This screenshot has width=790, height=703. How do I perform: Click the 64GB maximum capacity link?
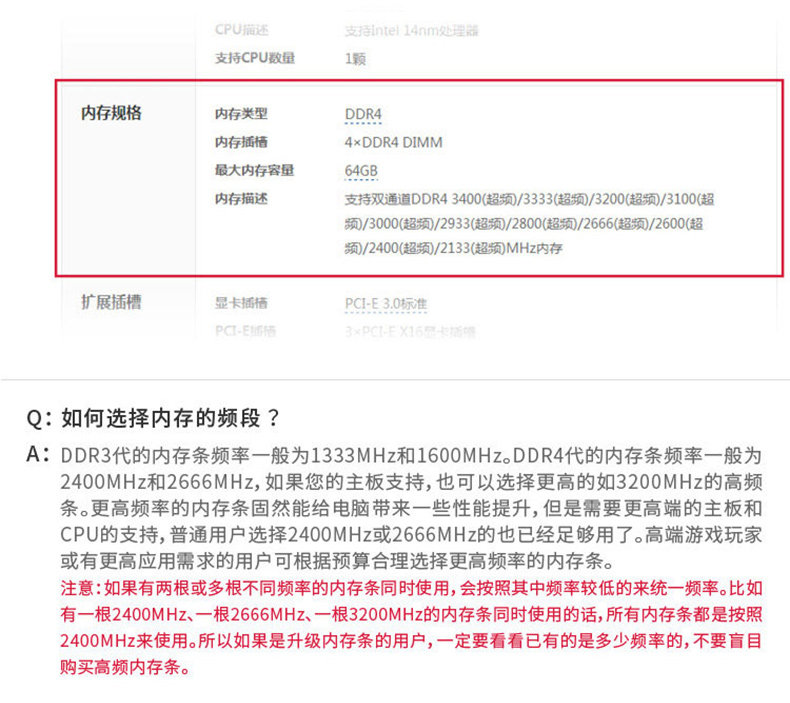point(361,171)
